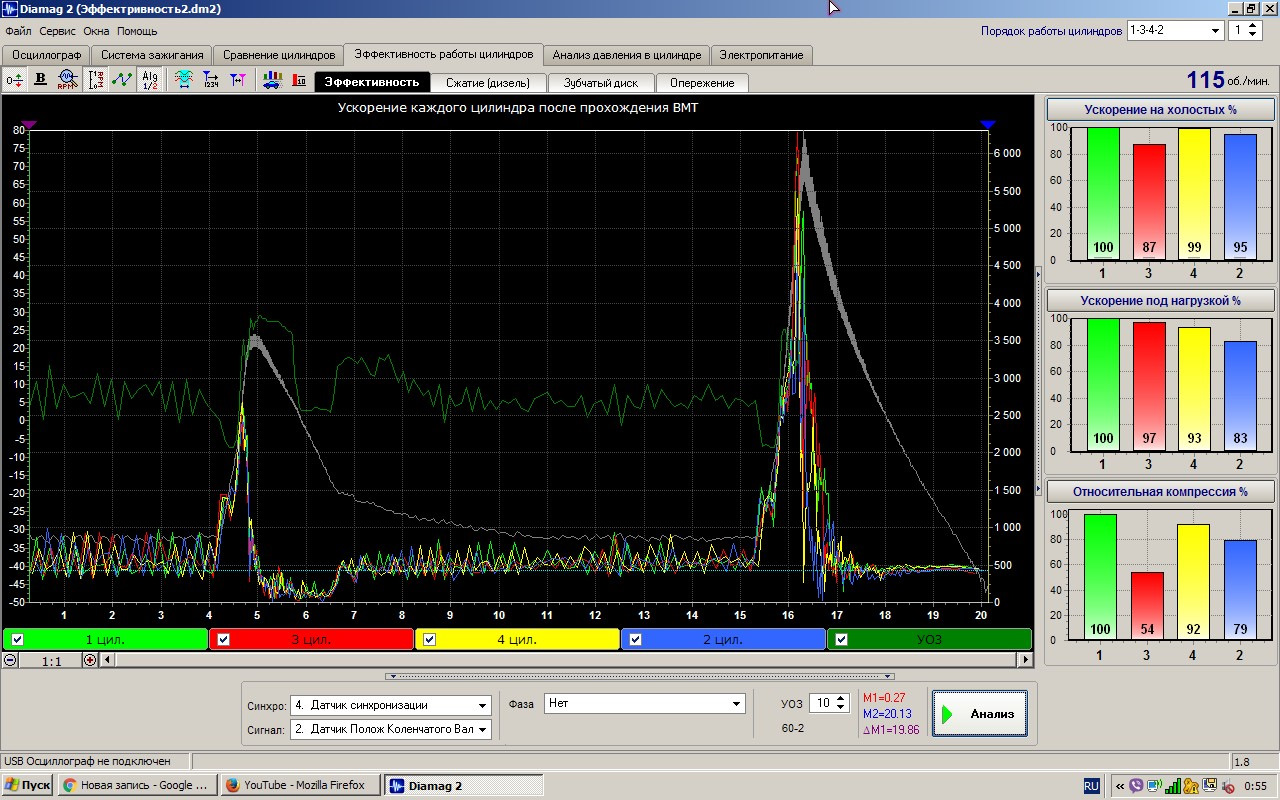1280x800 pixels.
Task: Click the RU language indicator
Action: [x=1092, y=785]
